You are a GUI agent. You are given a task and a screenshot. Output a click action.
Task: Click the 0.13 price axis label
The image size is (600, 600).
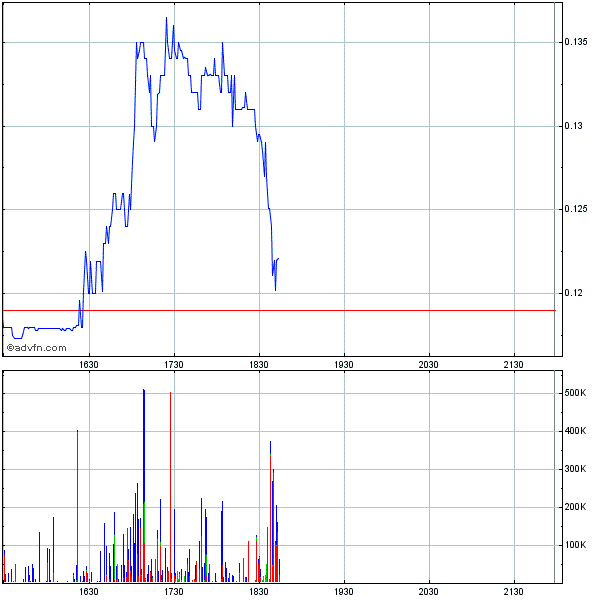[573, 126]
